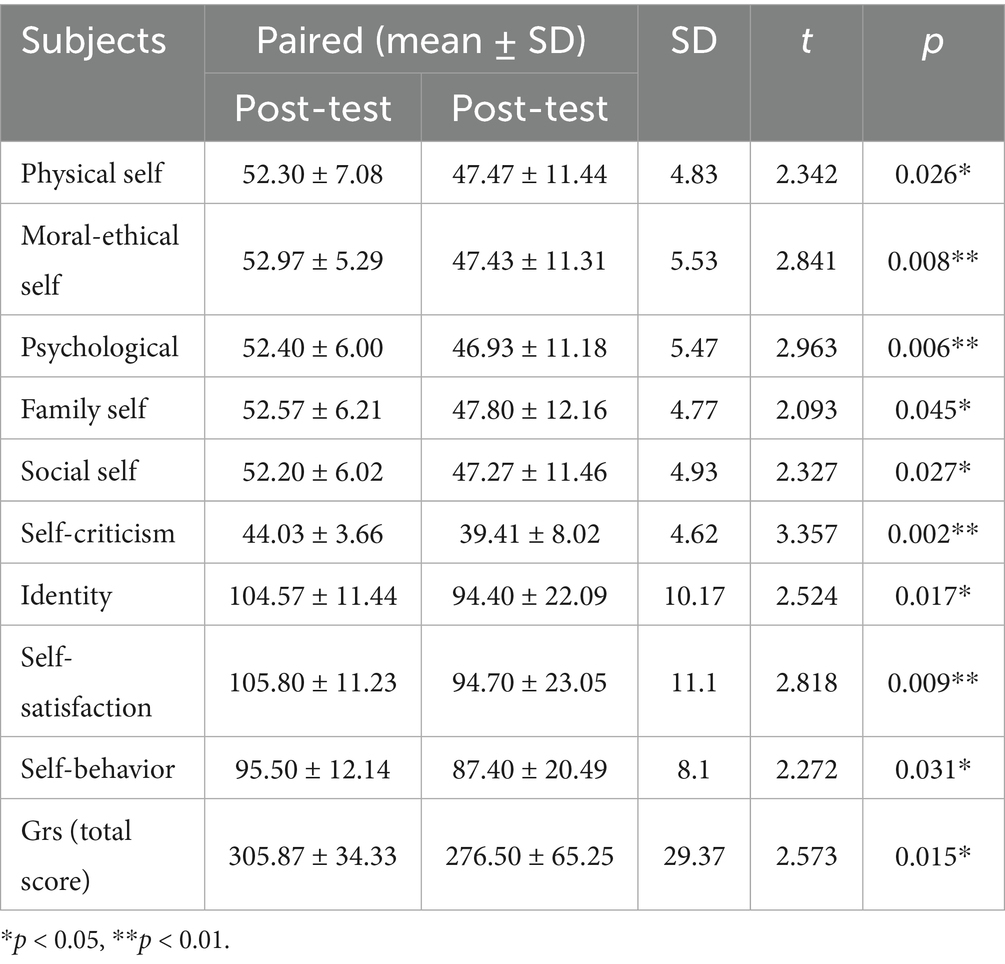Click the Grs (total score) row label
The image size is (1005, 964).
click(x=76, y=855)
